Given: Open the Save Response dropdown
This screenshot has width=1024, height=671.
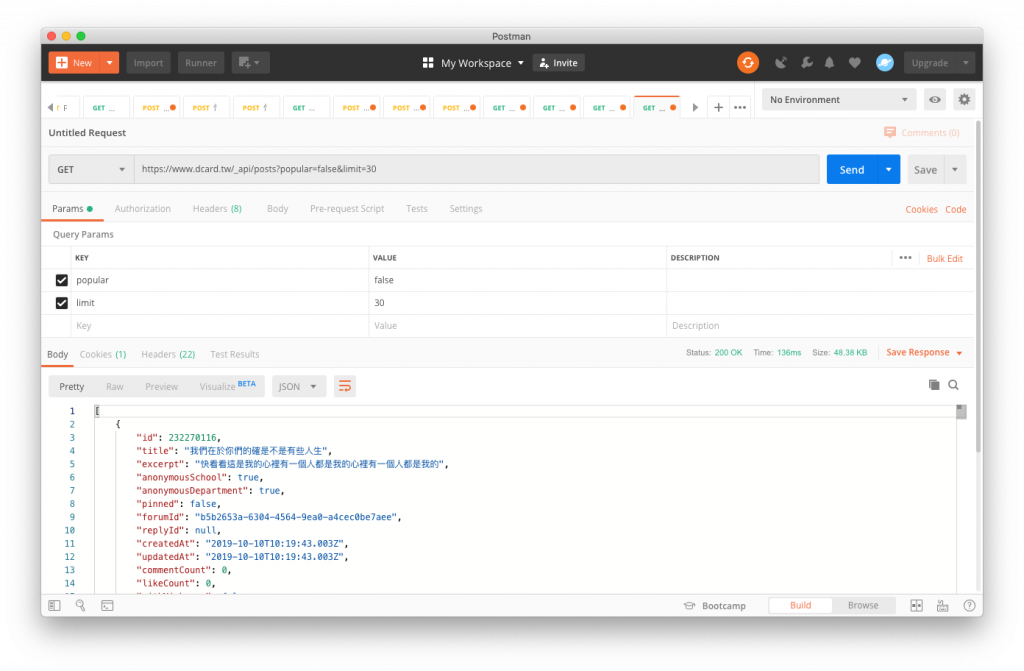Looking at the screenshot, I should tap(924, 353).
